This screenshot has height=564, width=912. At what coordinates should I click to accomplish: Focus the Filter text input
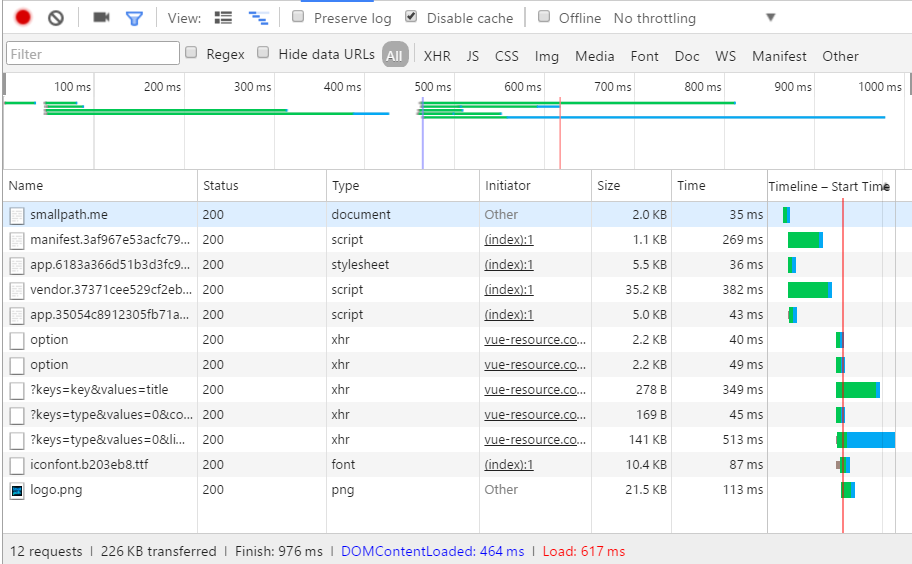tap(92, 53)
